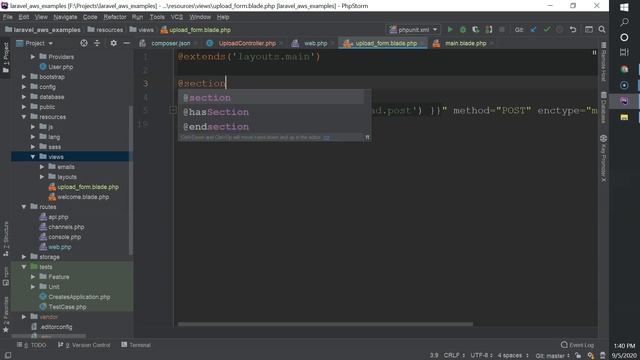Open the Structure tool window
The width and height of the screenshot is (640, 360).
6,239
